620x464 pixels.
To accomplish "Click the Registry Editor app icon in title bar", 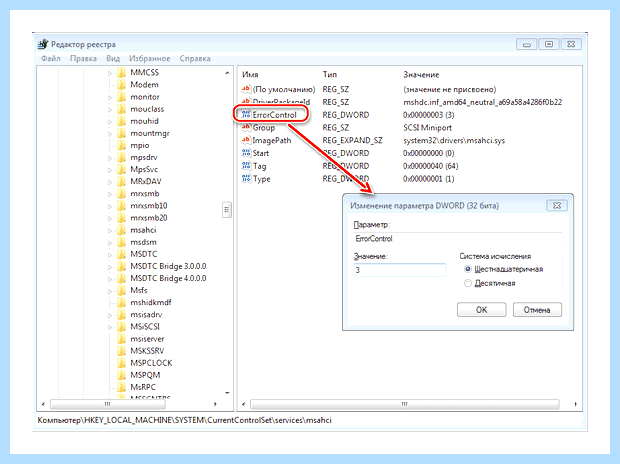I will point(43,44).
